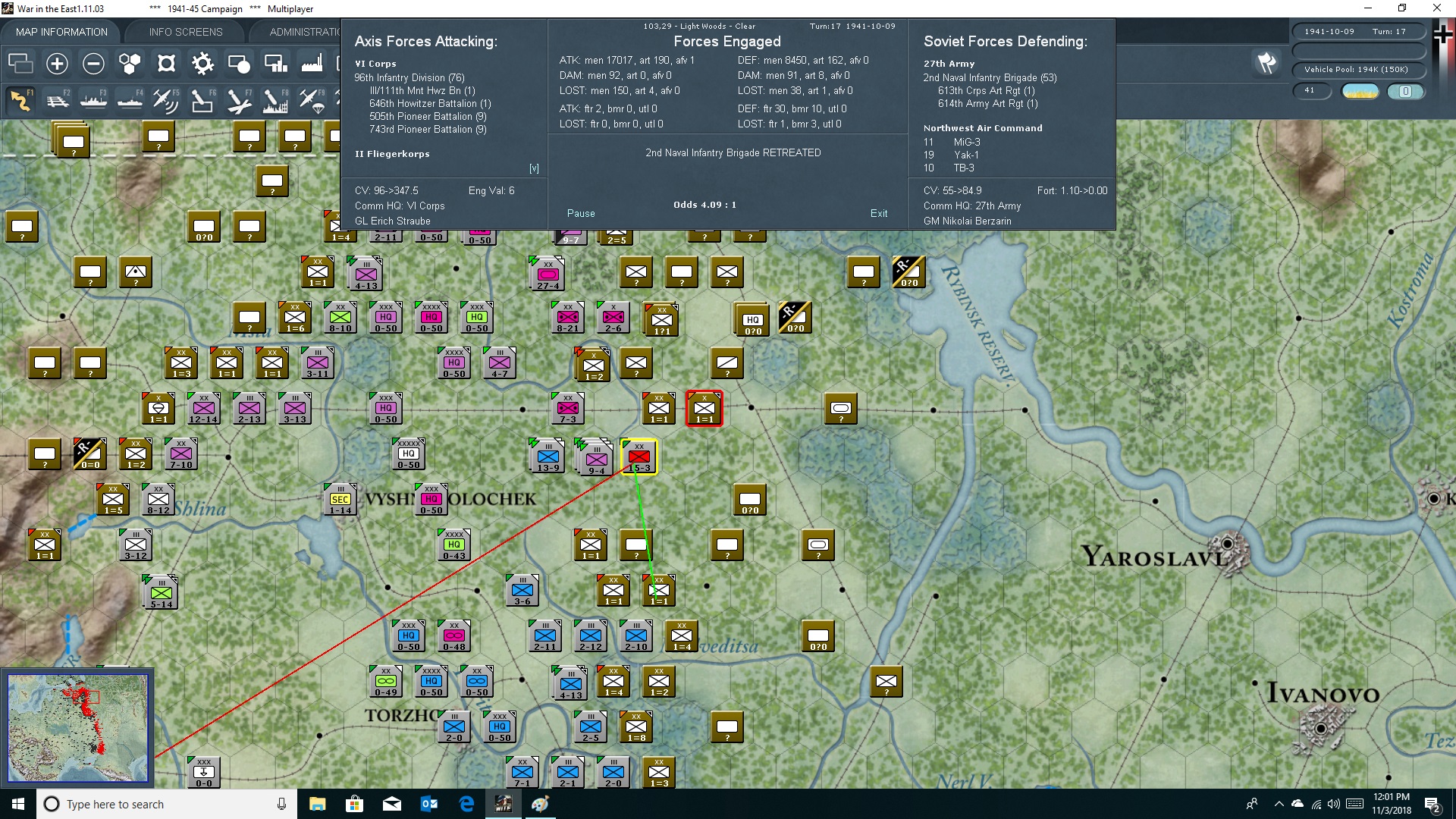
Task: Click the weather sky indicator
Action: point(1360,91)
